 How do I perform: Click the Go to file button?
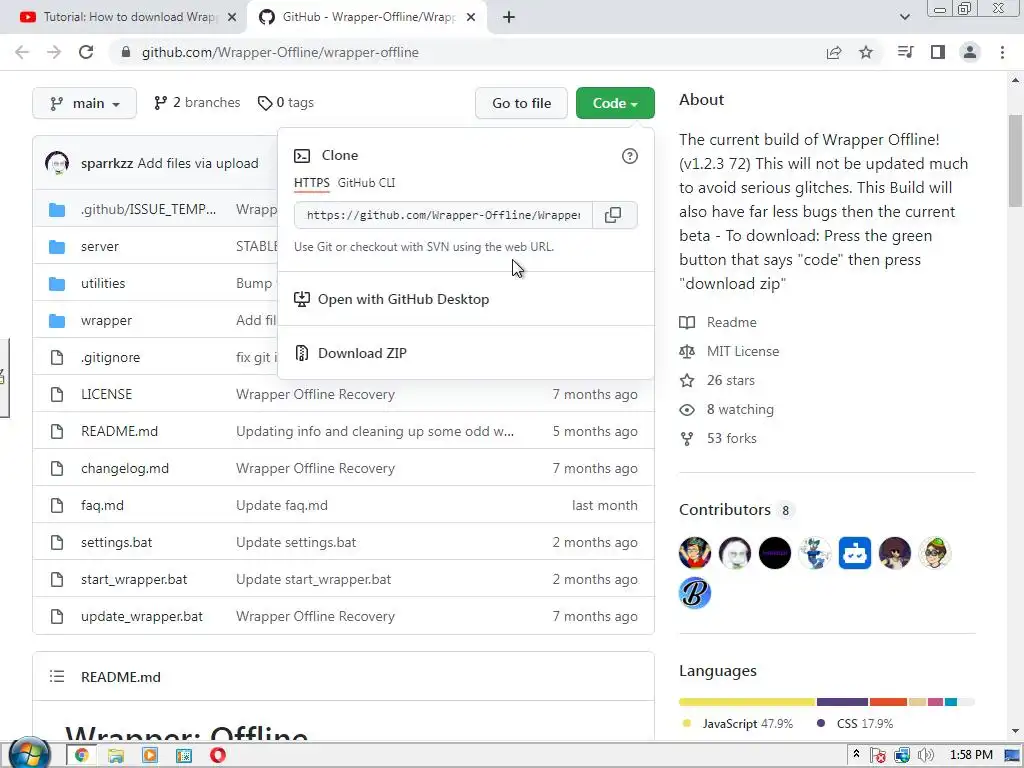(521, 103)
